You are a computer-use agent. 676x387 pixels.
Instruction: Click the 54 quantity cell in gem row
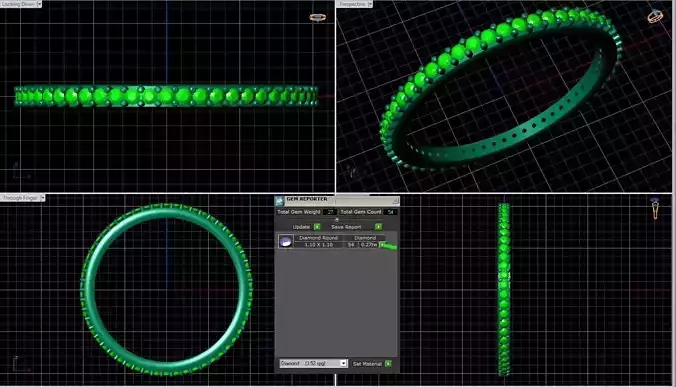click(351, 245)
